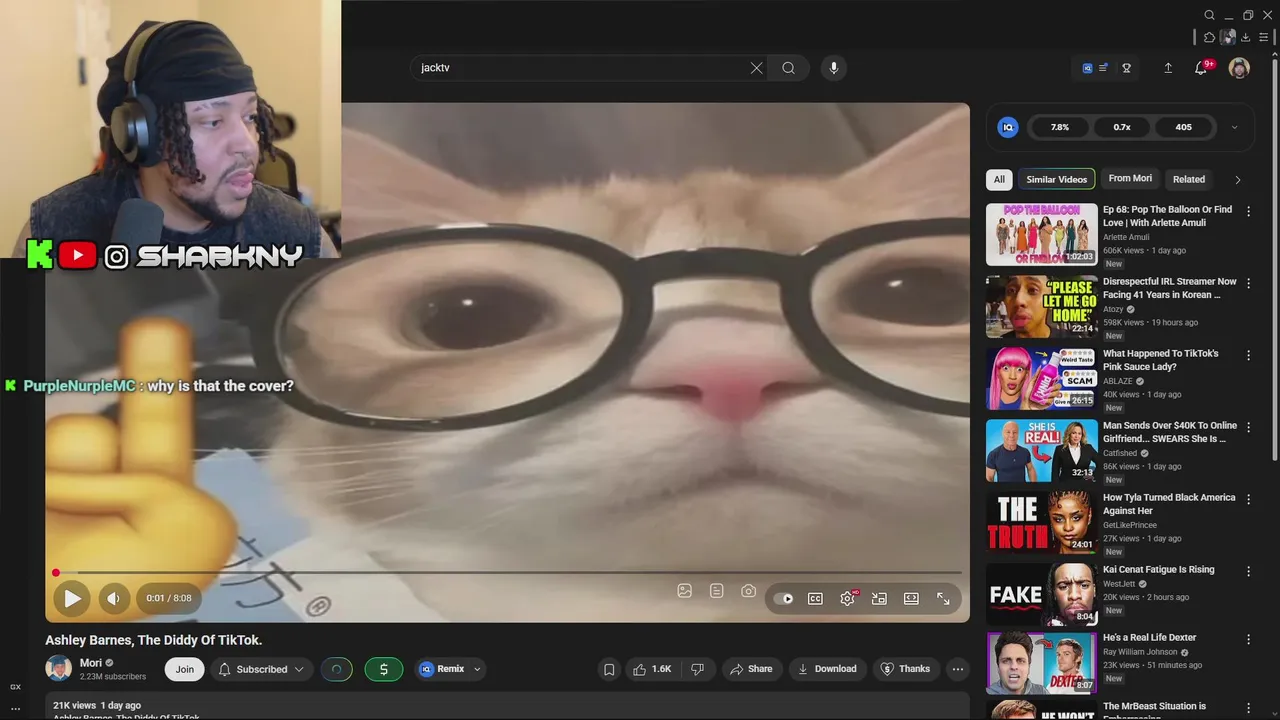Select the Related chip
The width and height of the screenshot is (1280, 720).
point(1189,179)
